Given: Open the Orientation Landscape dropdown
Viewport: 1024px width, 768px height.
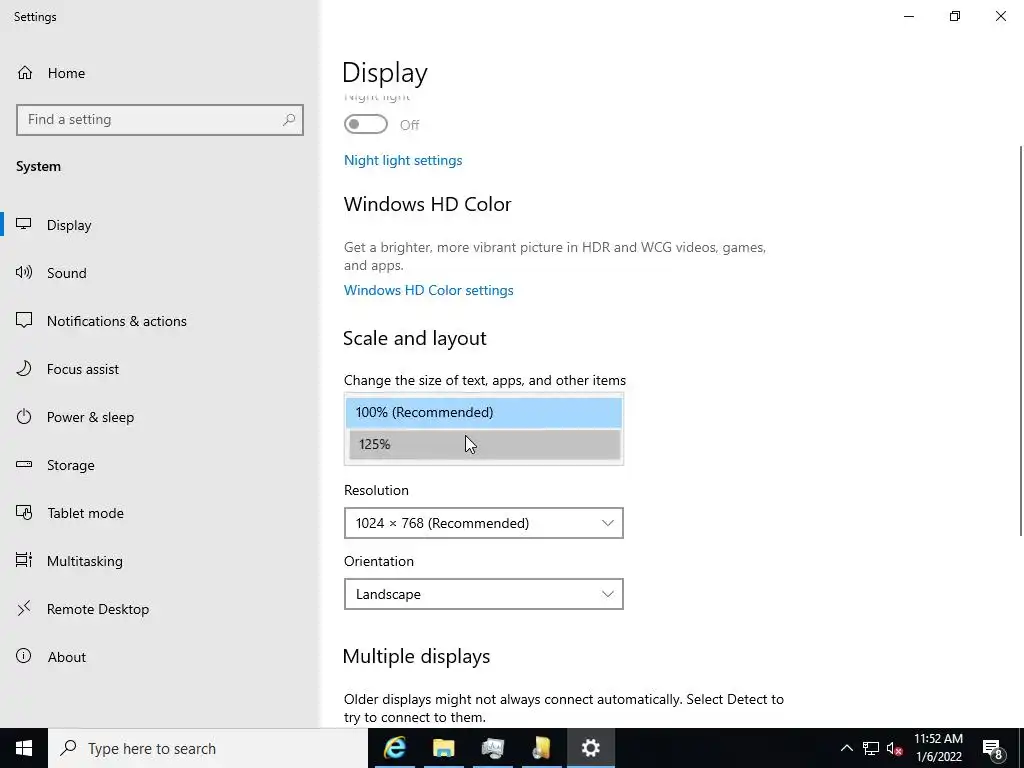Looking at the screenshot, I should coord(483,594).
